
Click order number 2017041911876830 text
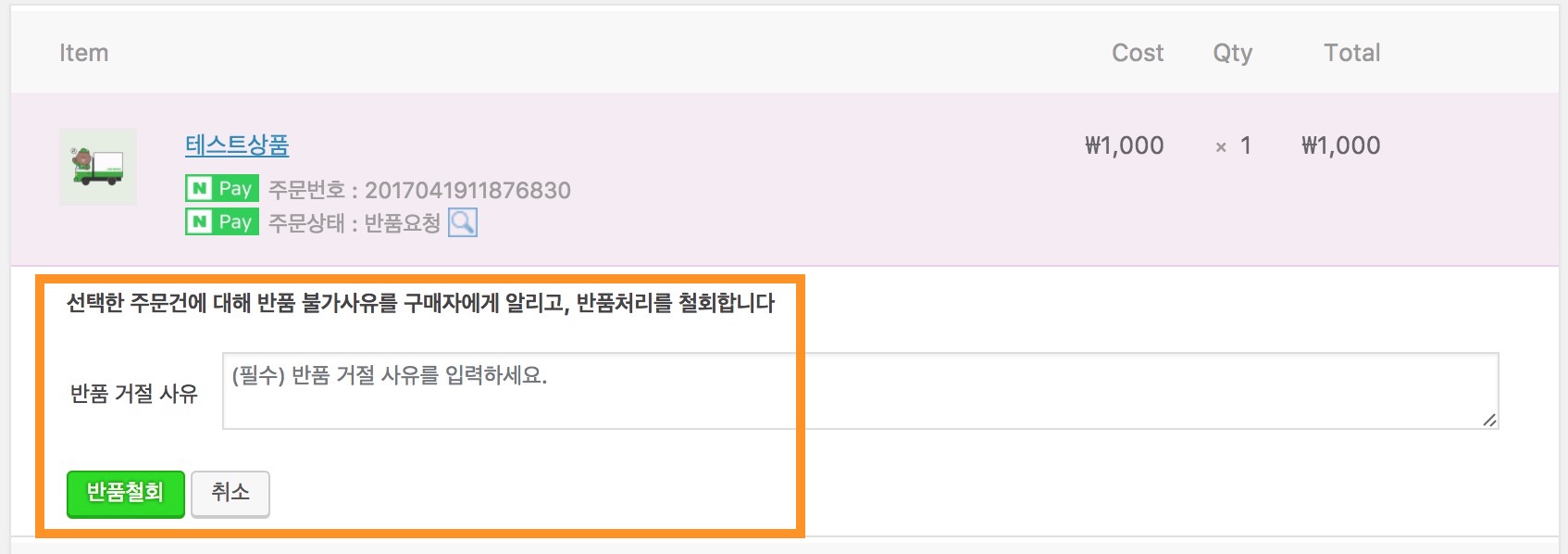pos(467,190)
